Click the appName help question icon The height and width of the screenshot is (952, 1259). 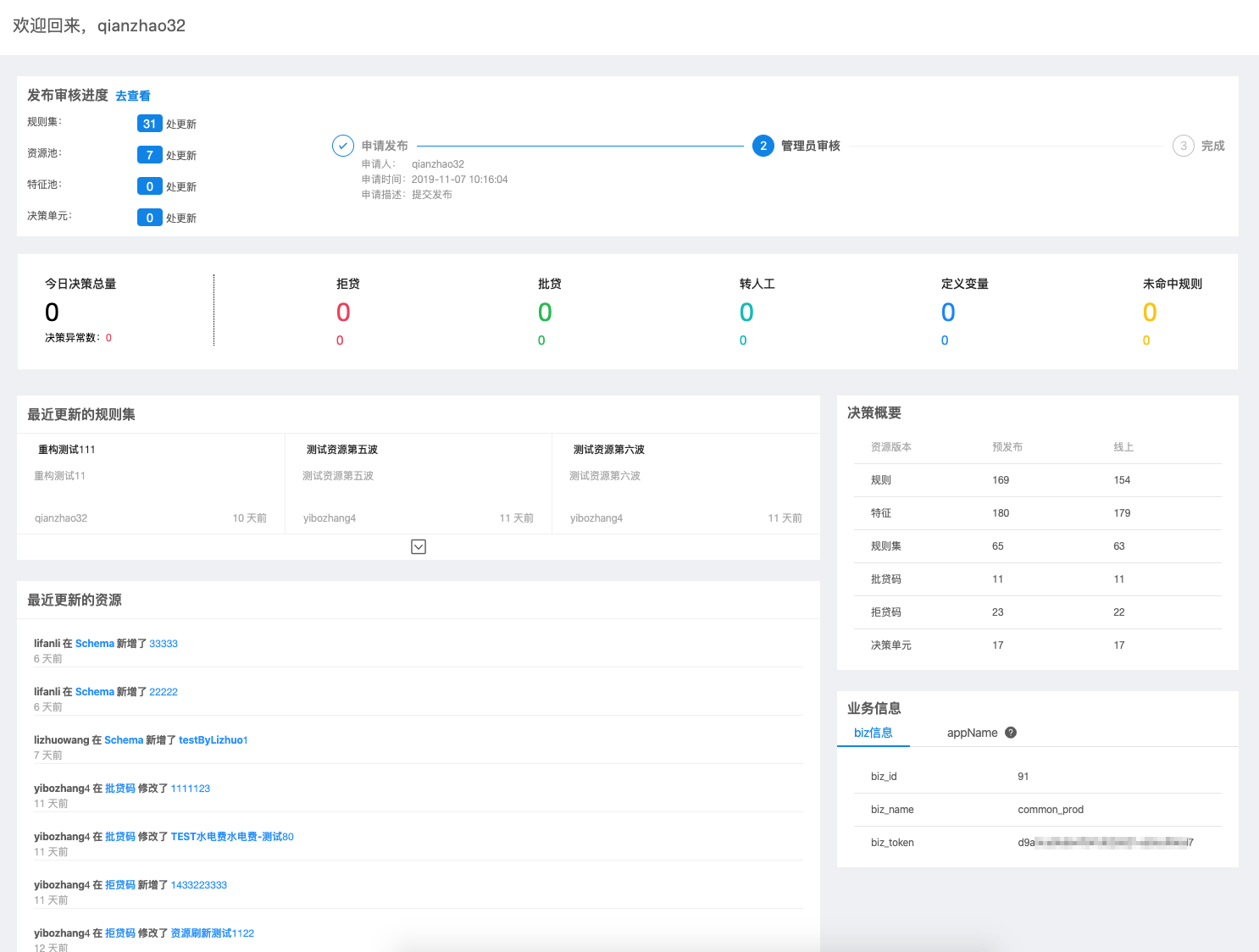[1011, 733]
